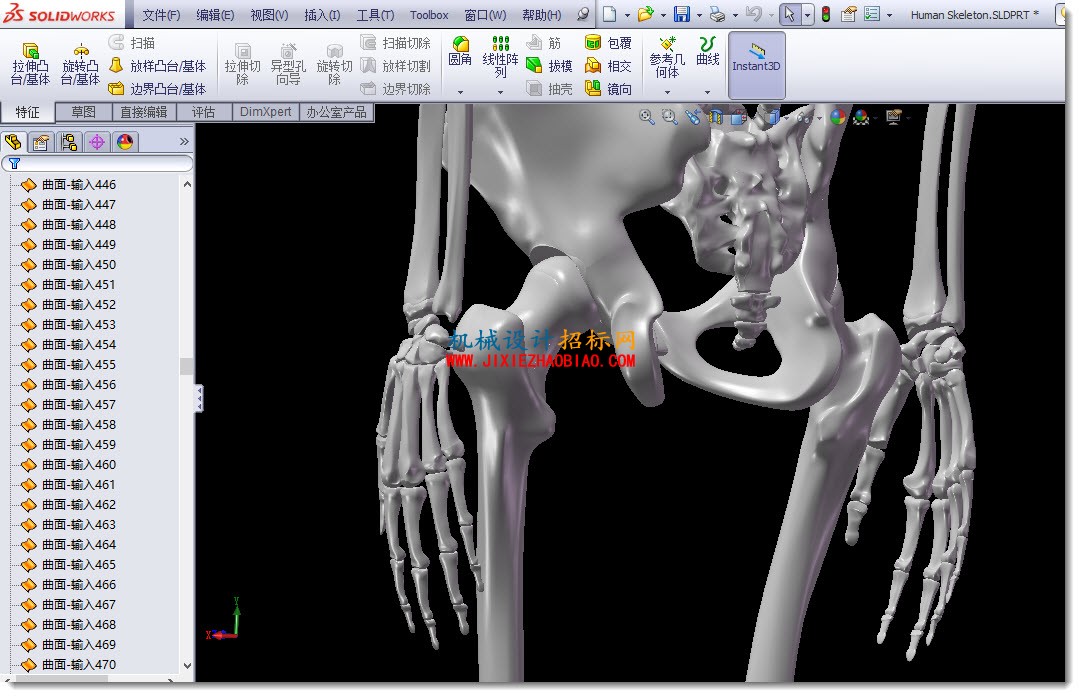Click the Rebuild traffic light icon
This screenshot has width=1080, height=697.
(826, 14)
